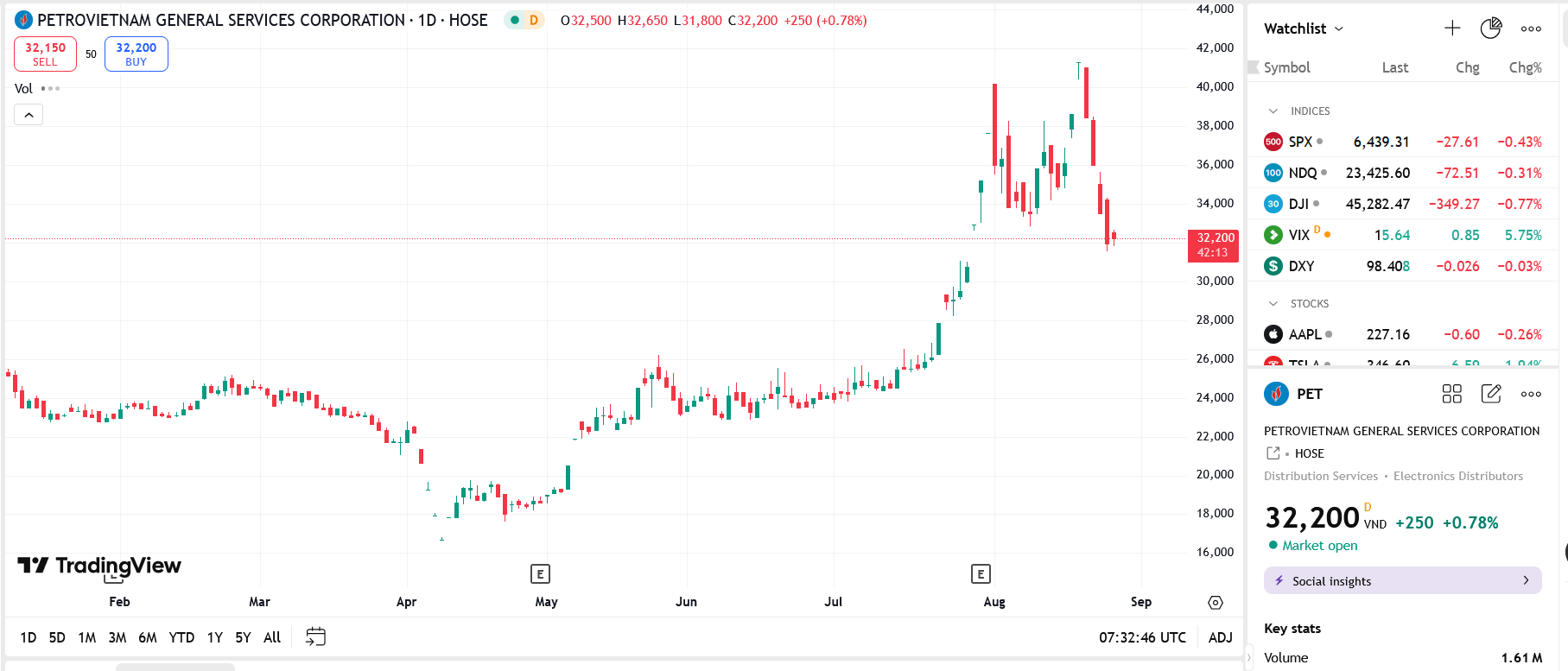Sort watchlist by Chg% column

pyautogui.click(x=1525, y=67)
